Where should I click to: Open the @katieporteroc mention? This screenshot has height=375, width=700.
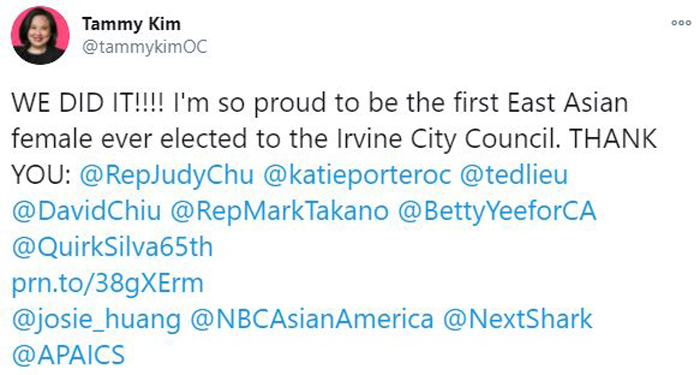tap(357, 175)
